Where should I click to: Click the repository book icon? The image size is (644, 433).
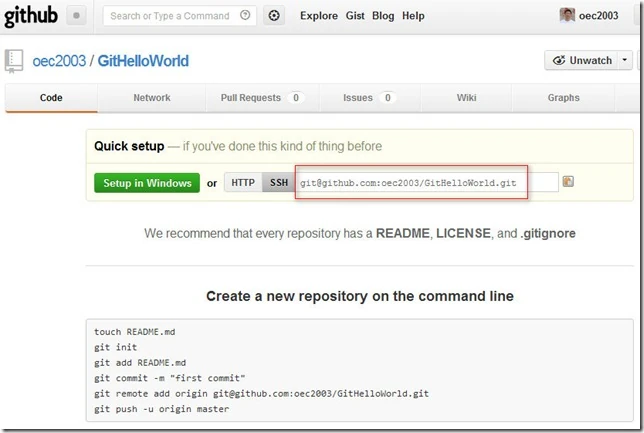(14, 61)
